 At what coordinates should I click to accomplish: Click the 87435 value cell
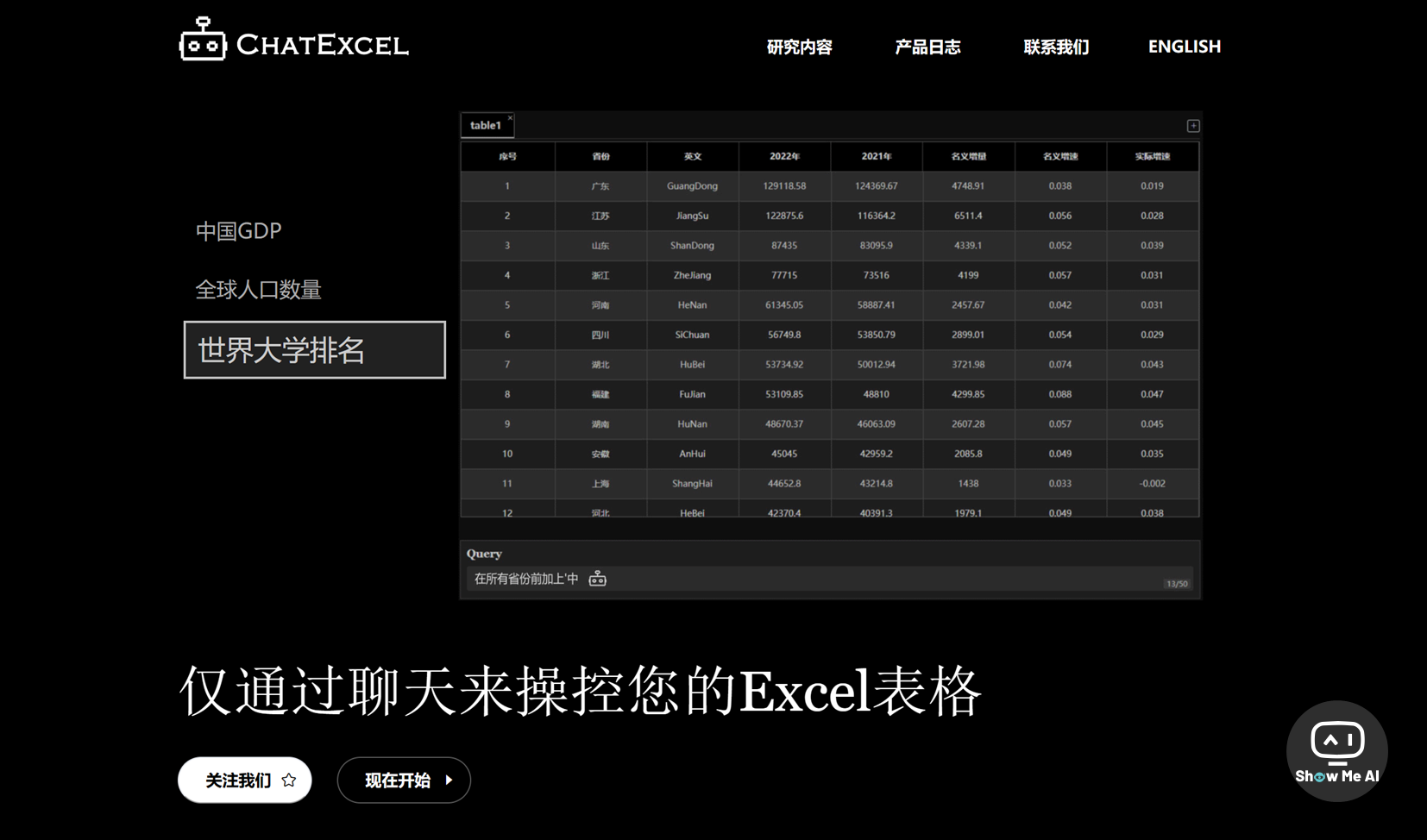coord(784,246)
